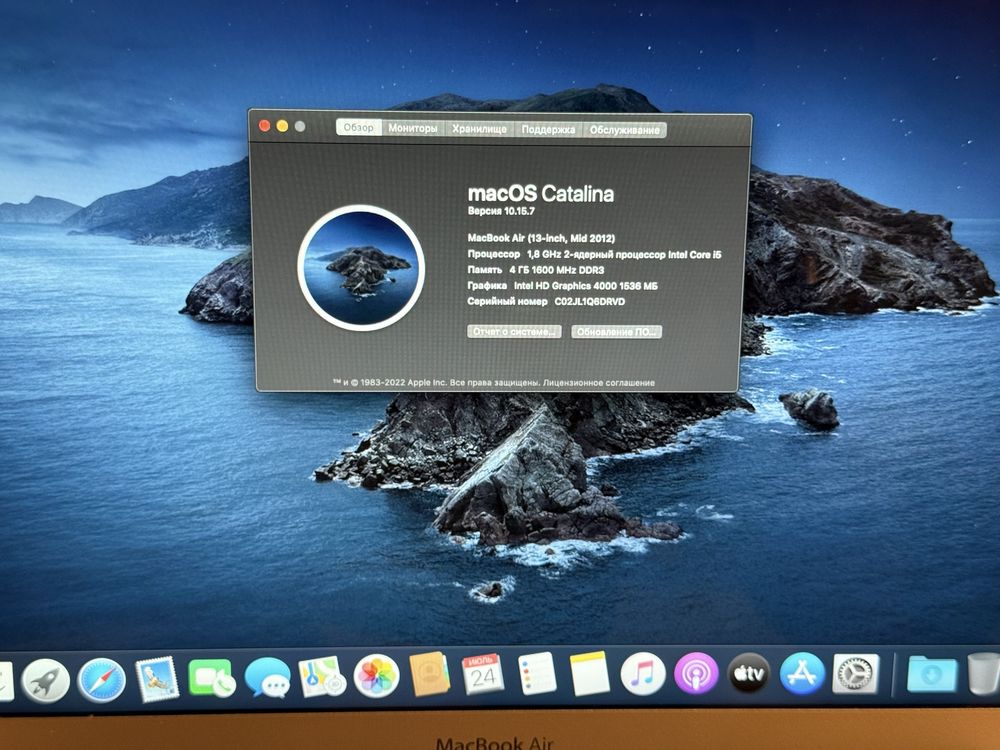Open the Лицензионное соглашение link
The image size is (1000, 750).
pos(599,383)
